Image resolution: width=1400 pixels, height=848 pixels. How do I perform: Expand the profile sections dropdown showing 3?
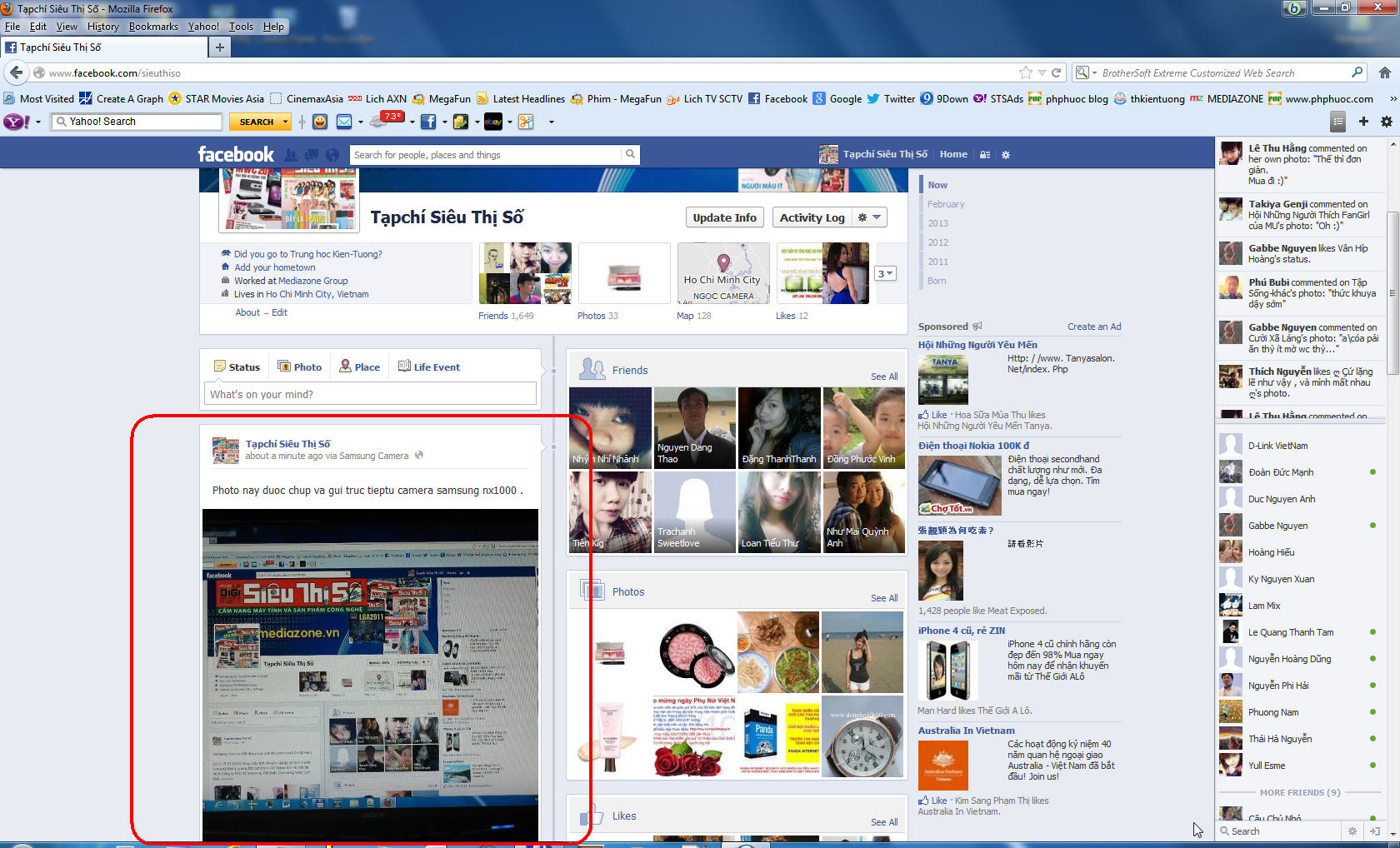click(885, 273)
